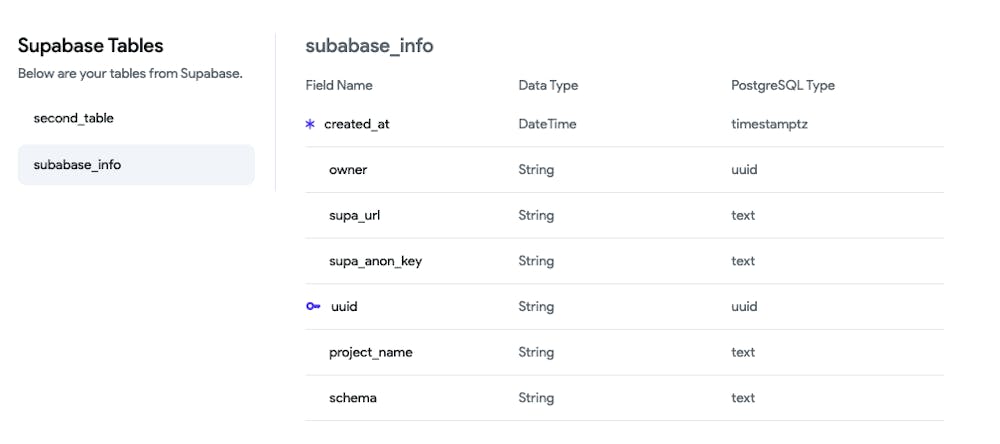Click the key icon beside uuid

pos(313,306)
